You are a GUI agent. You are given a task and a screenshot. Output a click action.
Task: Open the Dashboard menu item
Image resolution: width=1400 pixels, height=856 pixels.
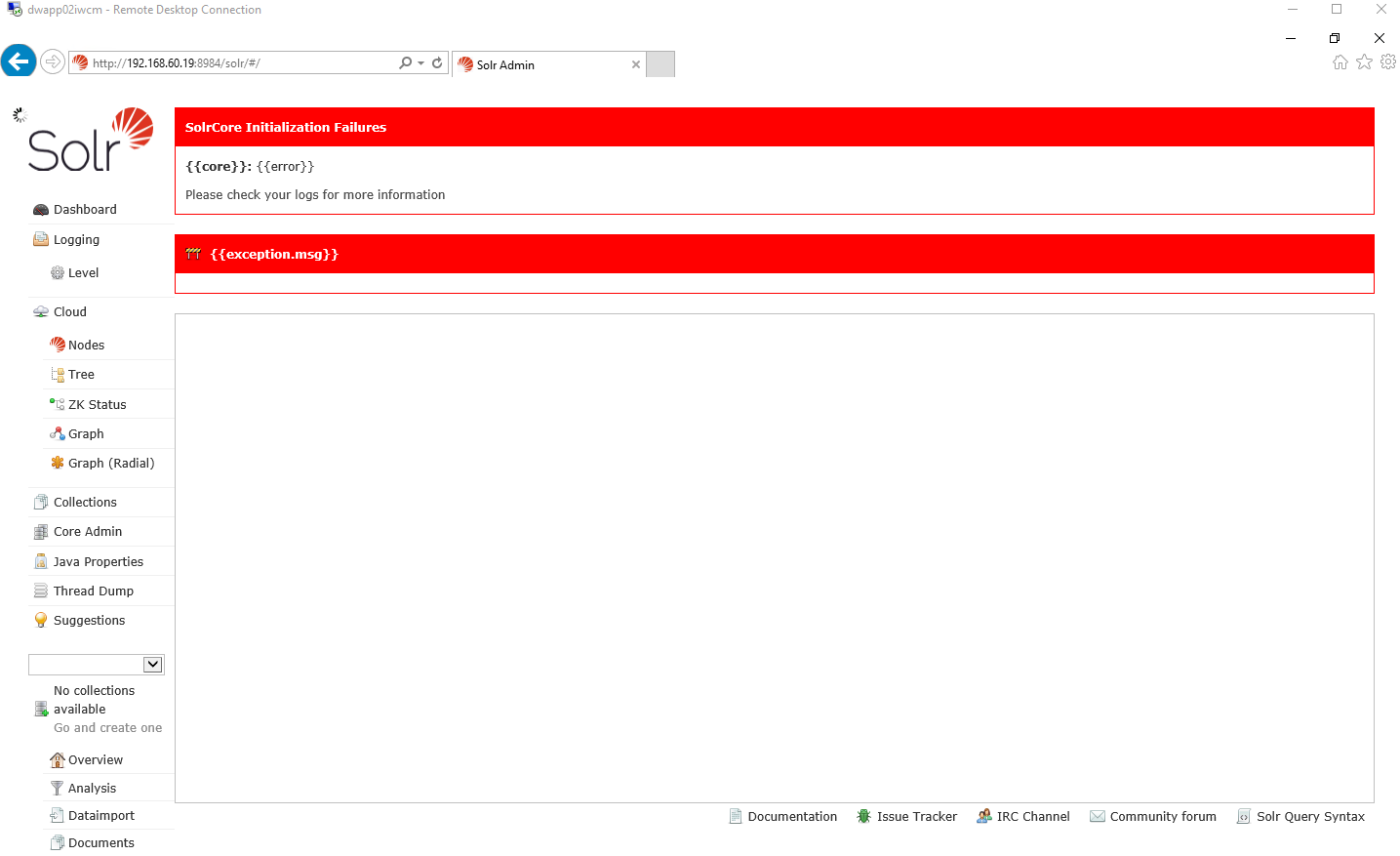pos(85,210)
